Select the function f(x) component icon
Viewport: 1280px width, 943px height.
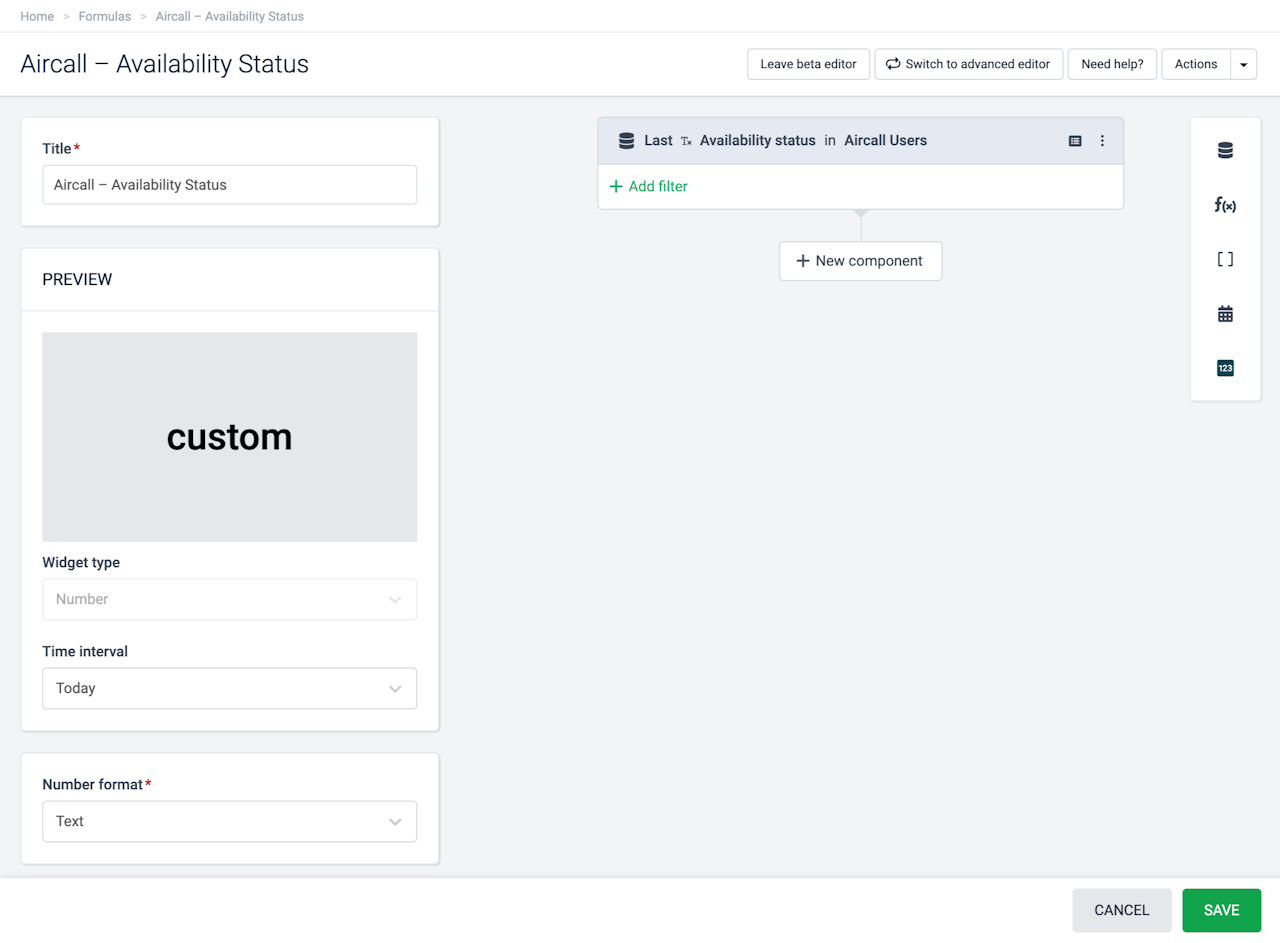pos(1225,205)
